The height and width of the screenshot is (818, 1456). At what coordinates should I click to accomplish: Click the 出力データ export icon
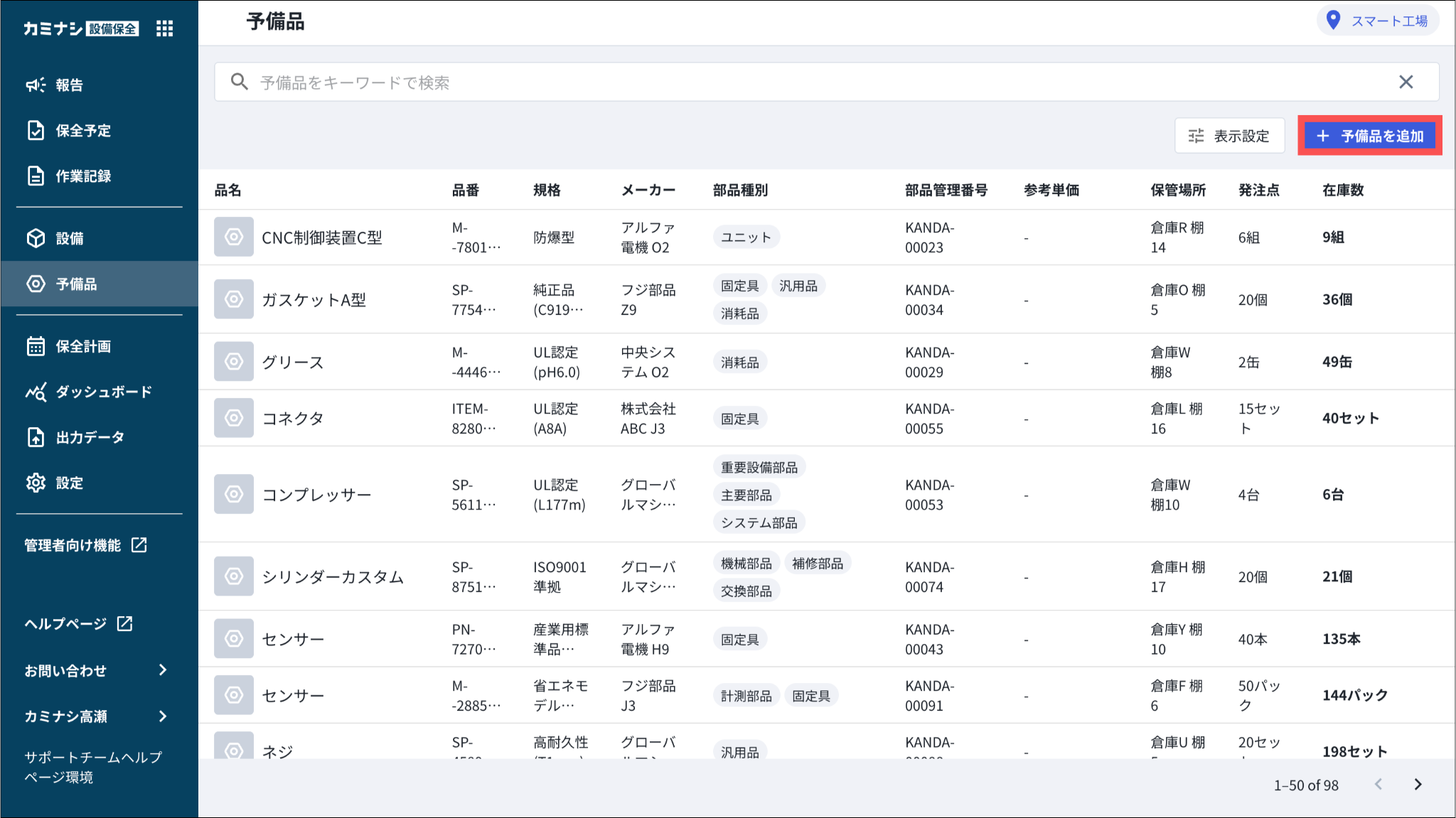point(36,438)
